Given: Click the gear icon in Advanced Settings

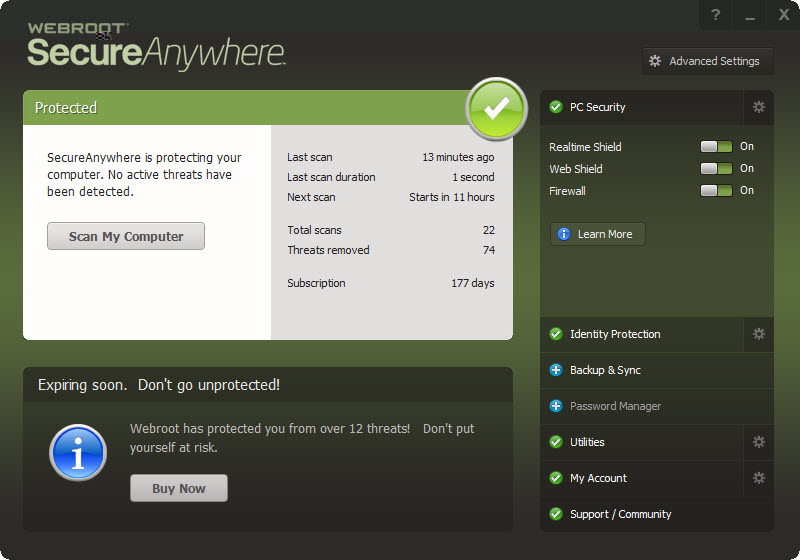Looking at the screenshot, I should [x=655, y=61].
